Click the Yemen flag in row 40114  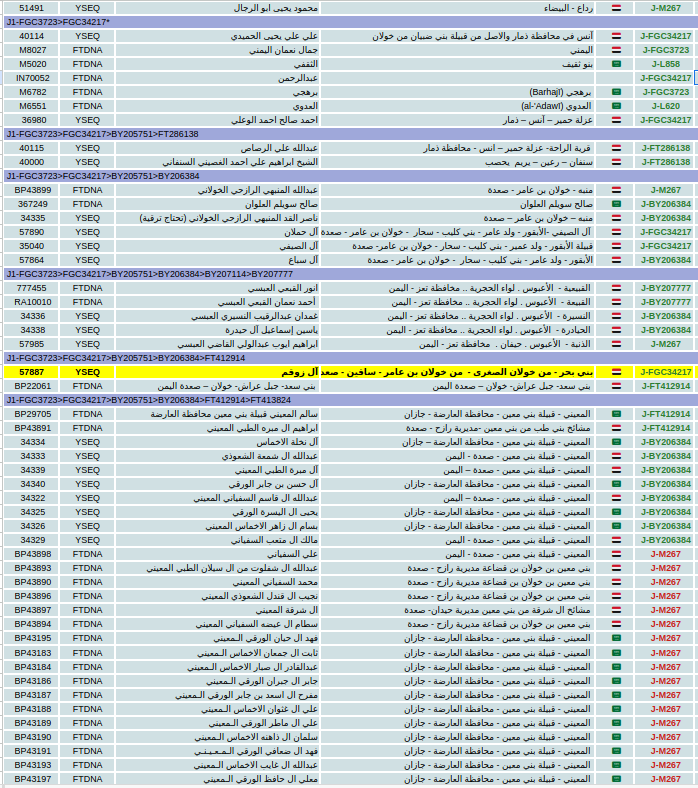pos(616,36)
